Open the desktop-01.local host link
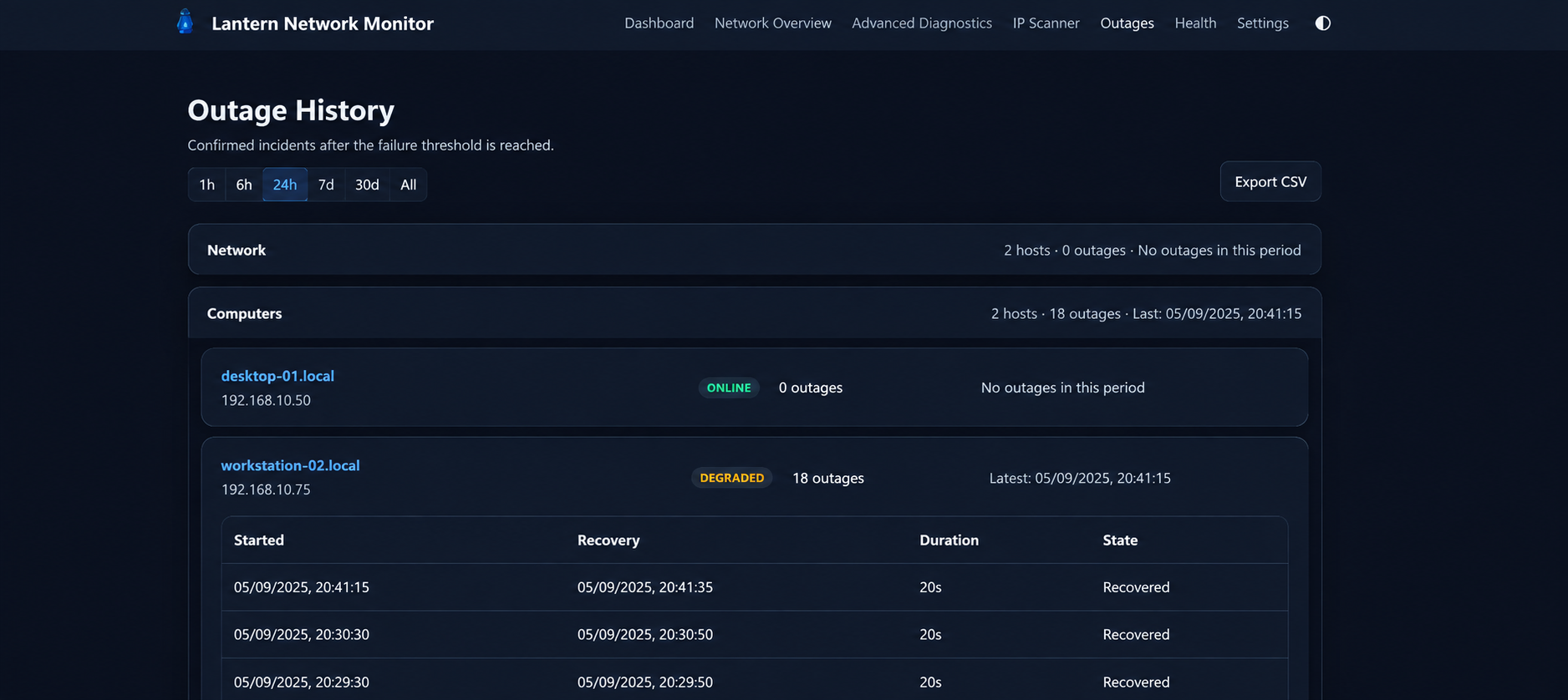The height and width of the screenshot is (700, 1568). click(277, 376)
